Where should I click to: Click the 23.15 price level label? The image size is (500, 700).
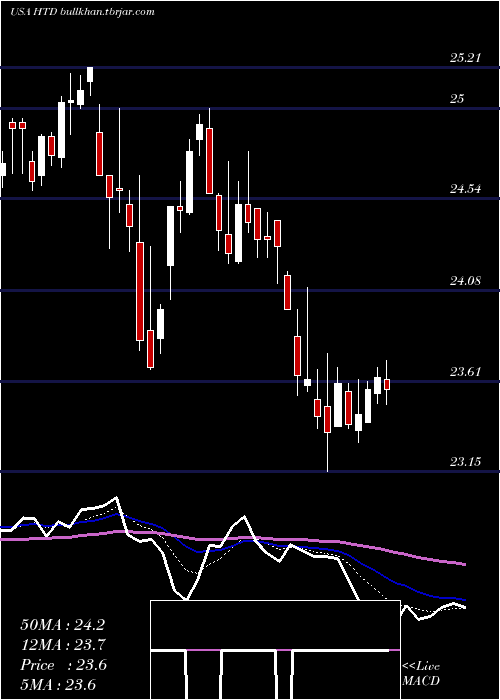tap(465, 462)
